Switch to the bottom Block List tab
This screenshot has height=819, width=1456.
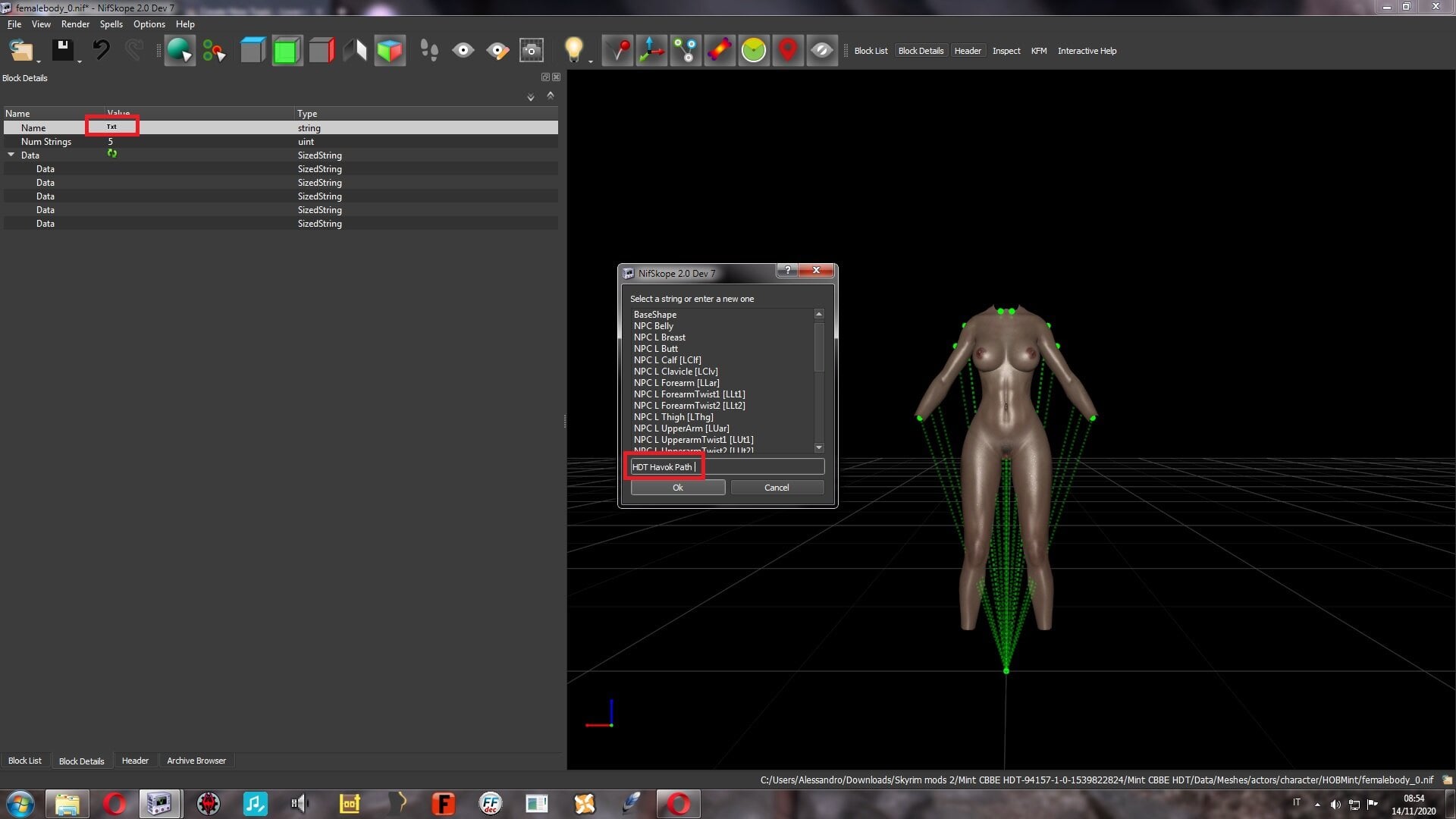(25, 761)
